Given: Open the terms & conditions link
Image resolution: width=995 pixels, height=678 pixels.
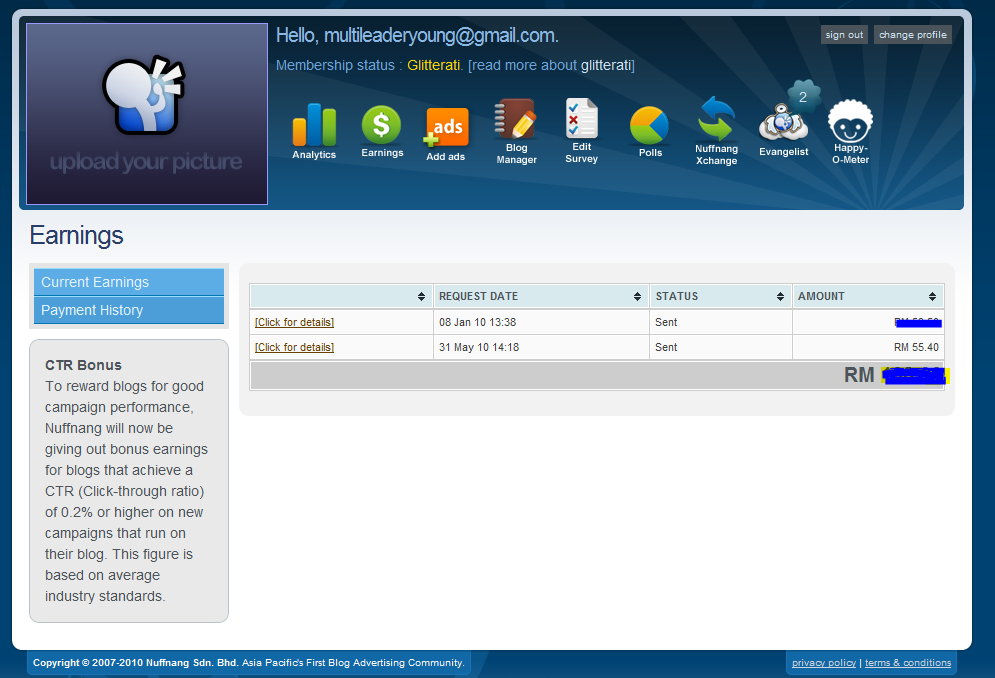Looking at the screenshot, I should [908, 663].
